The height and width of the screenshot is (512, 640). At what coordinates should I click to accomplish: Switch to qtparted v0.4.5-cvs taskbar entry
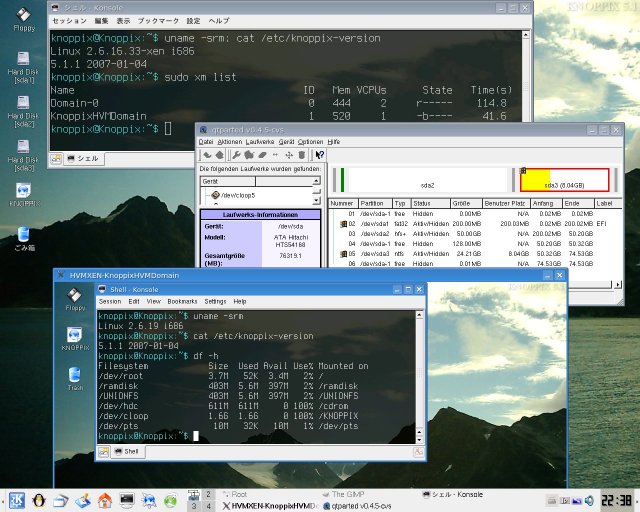(x=358, y=506)
